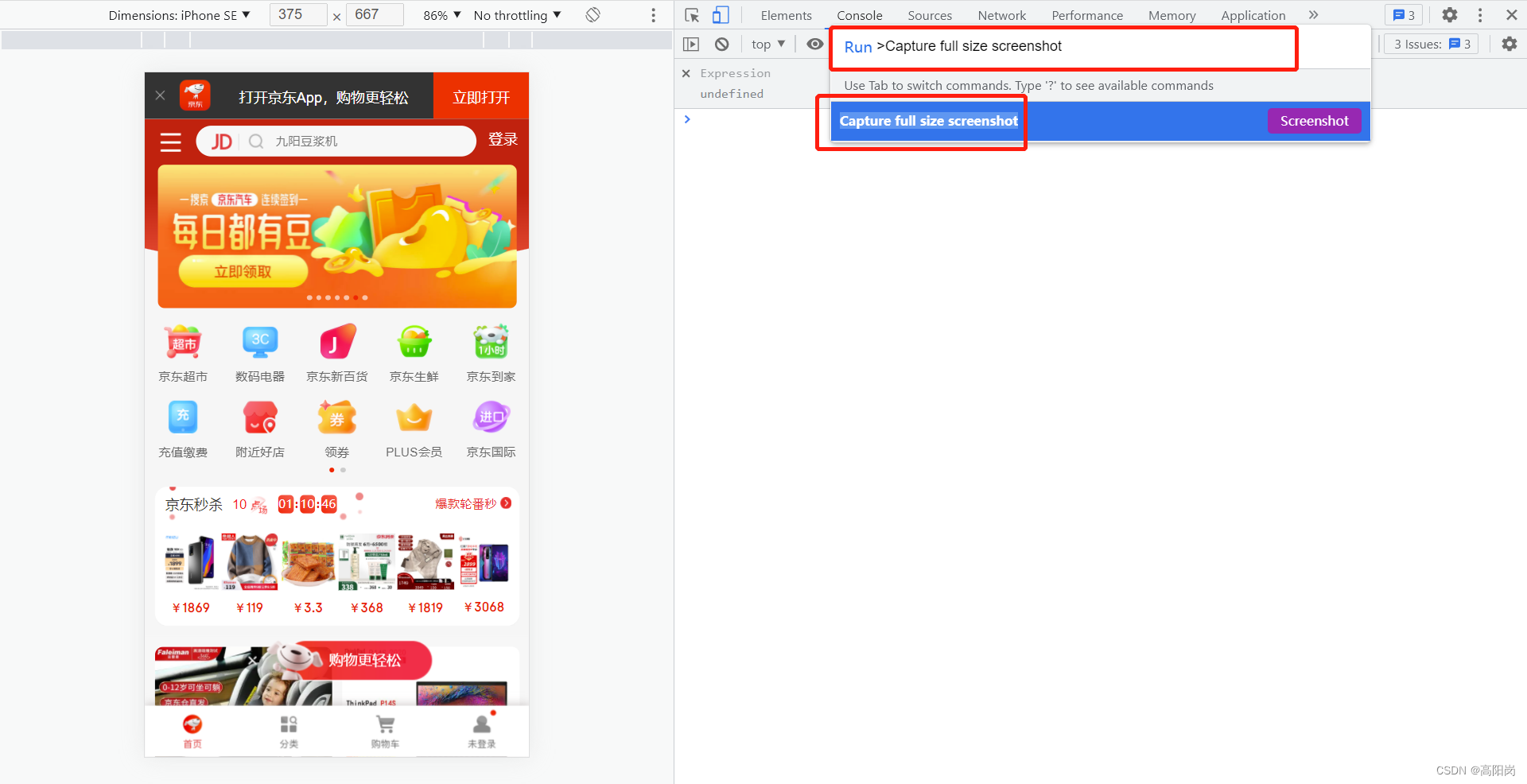Open the 充值缴费 recharge icon

(183, 417)
